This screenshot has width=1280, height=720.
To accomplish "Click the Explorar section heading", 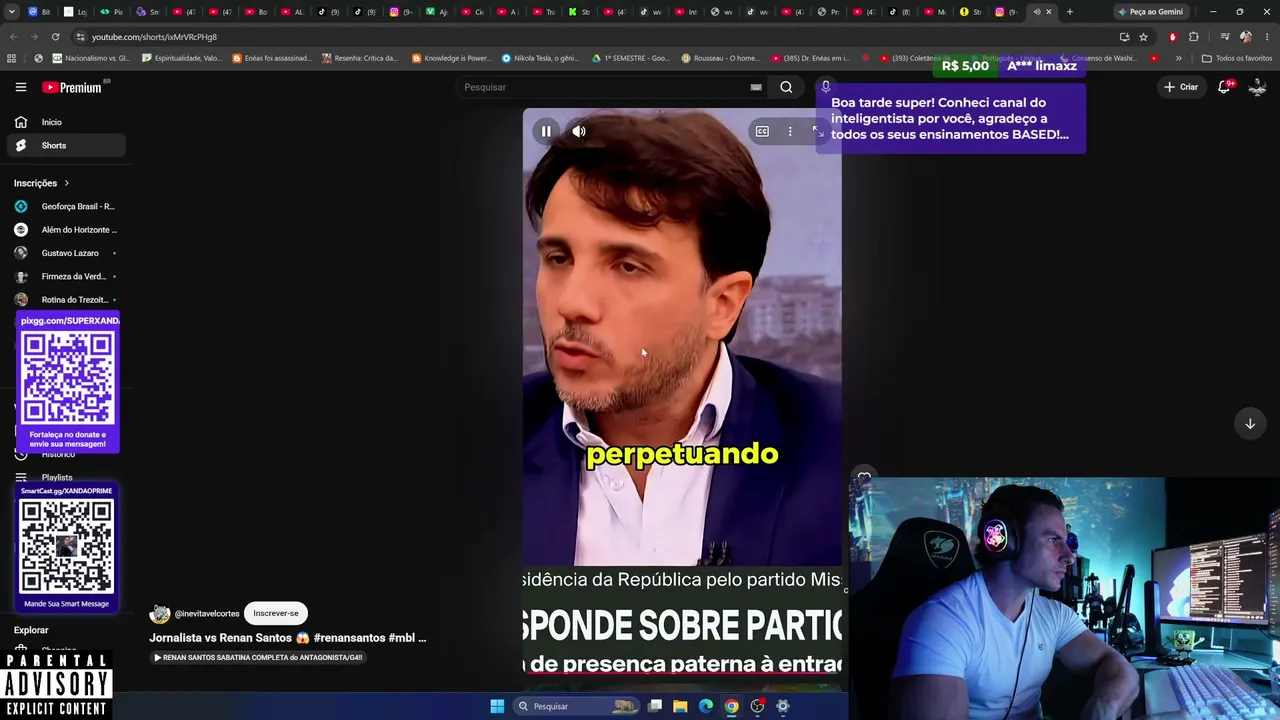I will point(31,630).
